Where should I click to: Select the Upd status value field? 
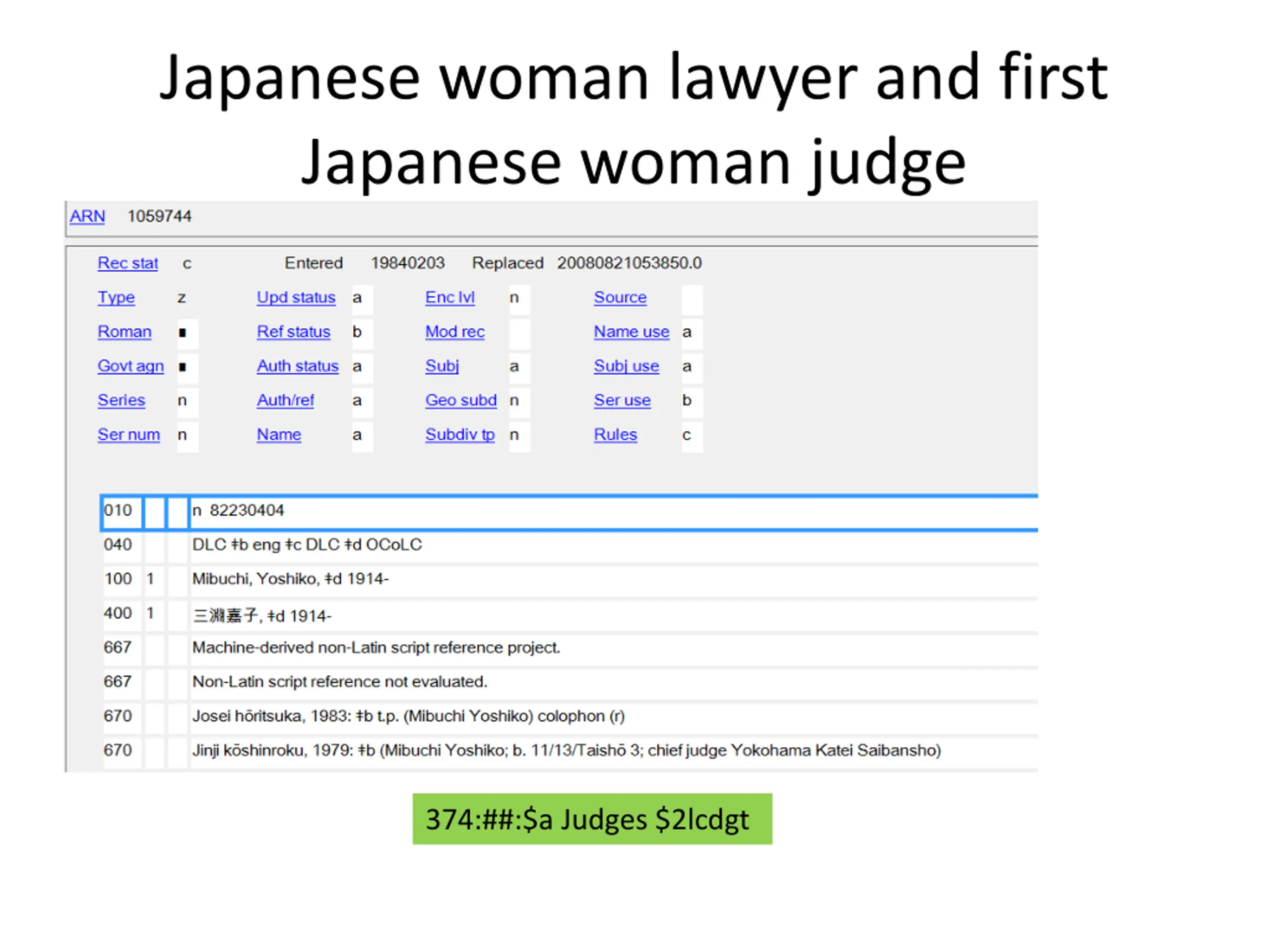click(x=362, y=299)
